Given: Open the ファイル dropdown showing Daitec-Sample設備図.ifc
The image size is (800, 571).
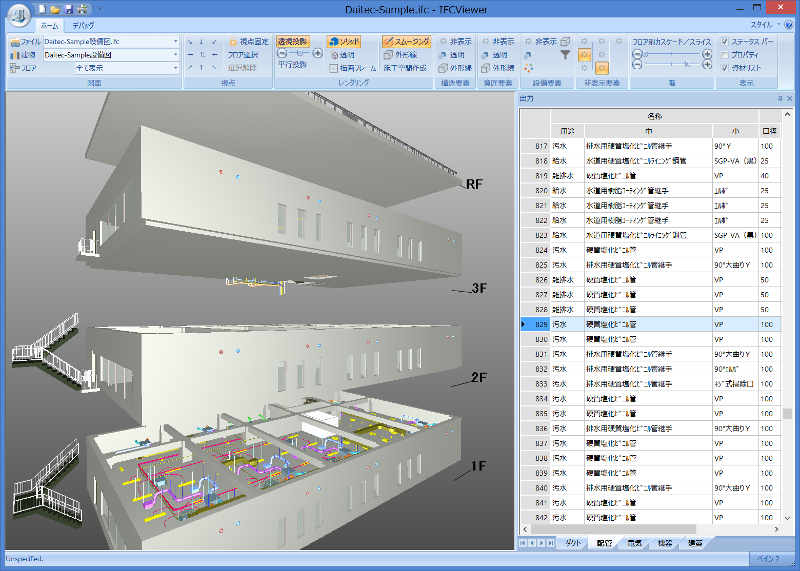Looking at the screenshot, I should [x=176, y=42].
